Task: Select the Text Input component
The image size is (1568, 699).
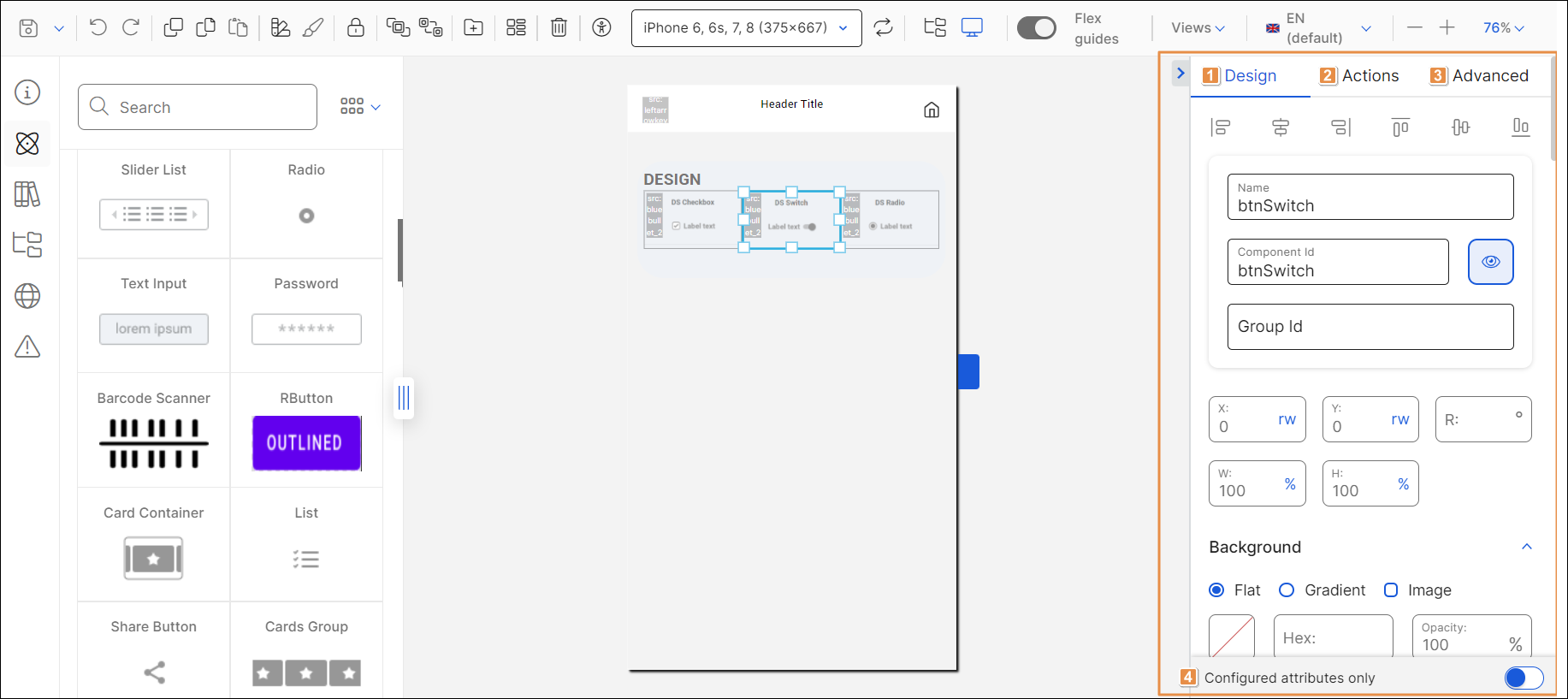Action: (154, 316)
